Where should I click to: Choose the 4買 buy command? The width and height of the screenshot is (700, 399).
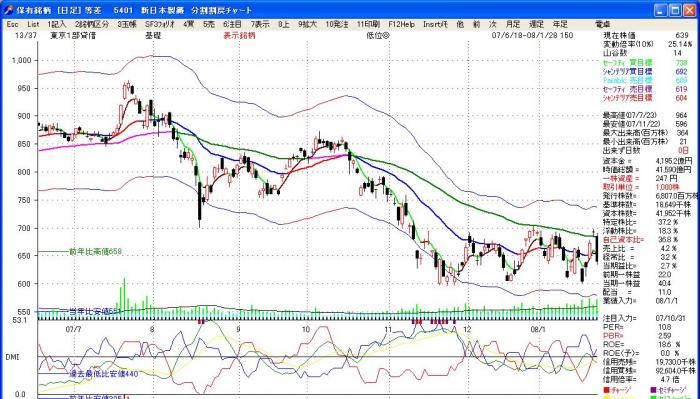pos(188,24)
